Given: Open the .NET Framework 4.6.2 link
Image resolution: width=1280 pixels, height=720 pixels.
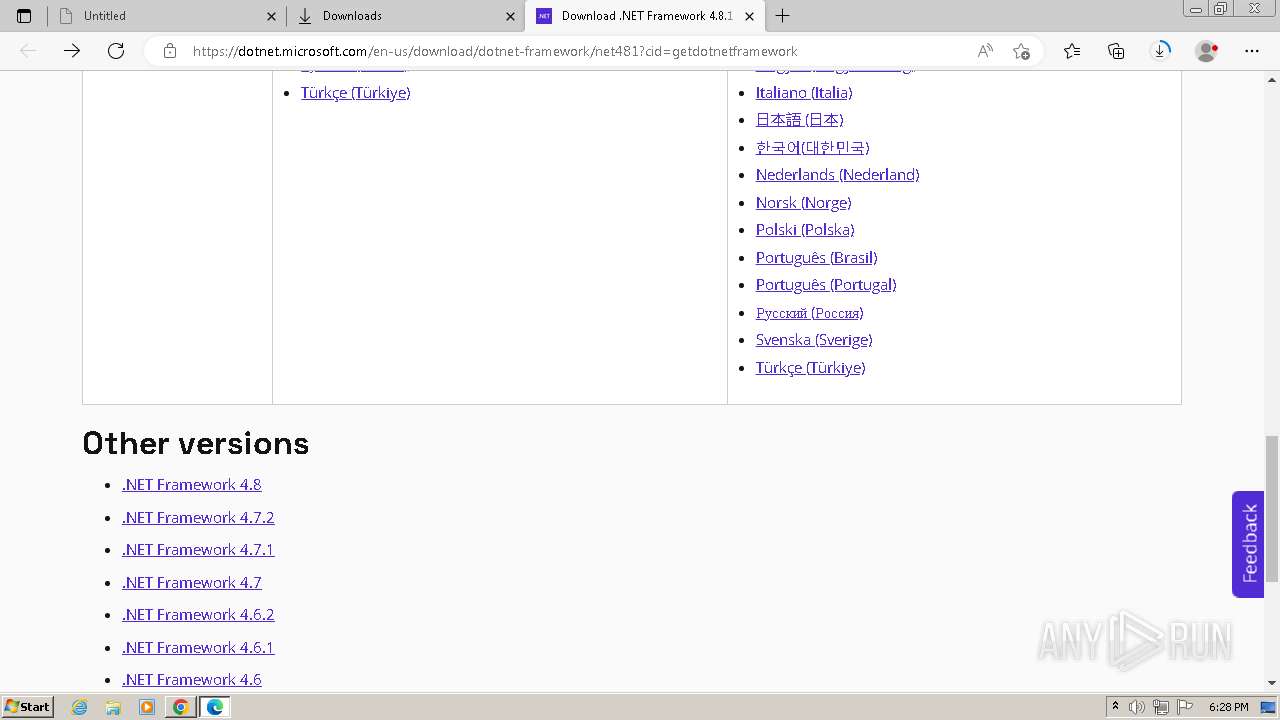Looking at the screenshot, I should tap(198, 615).
